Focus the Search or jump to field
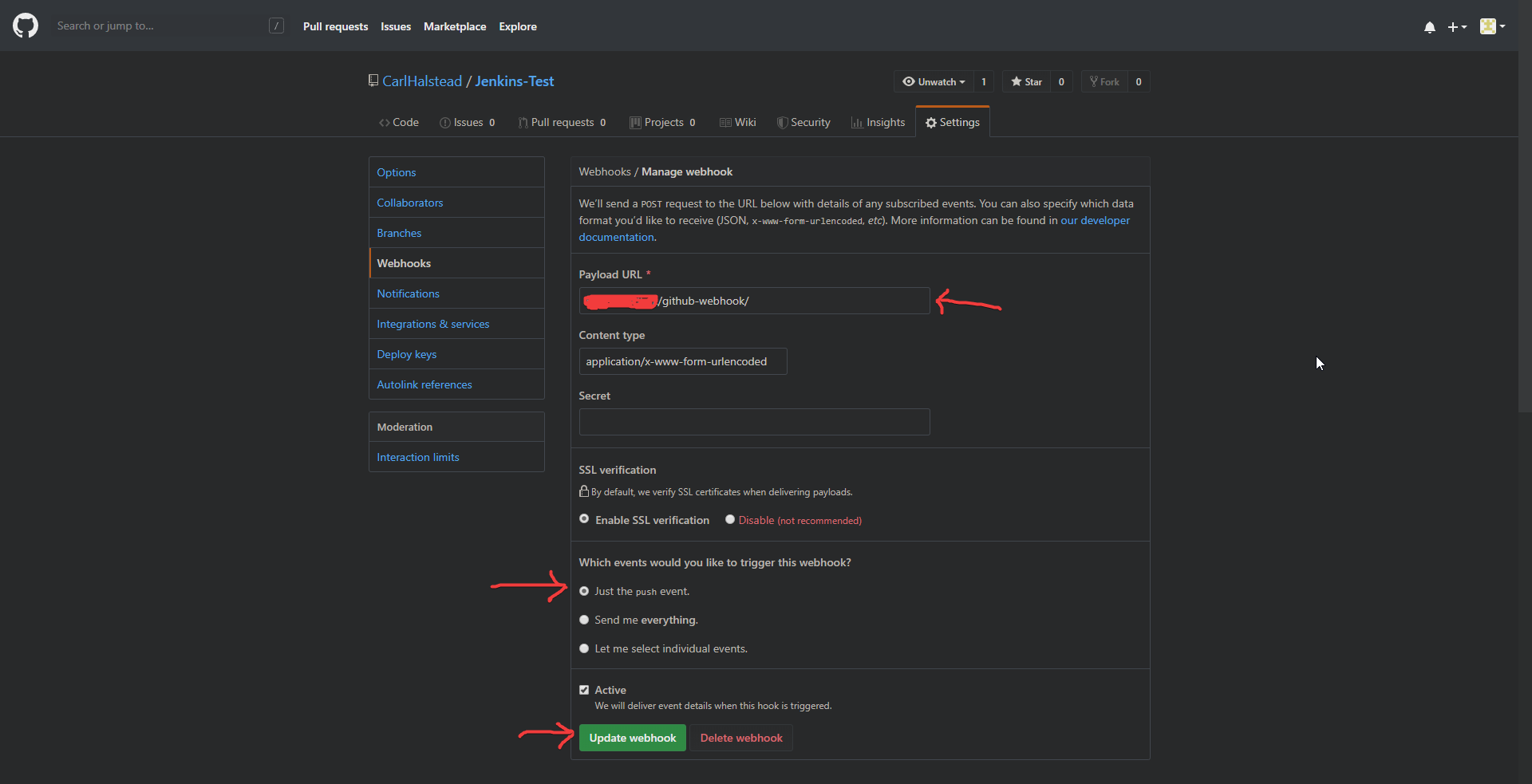 [160, 26]
